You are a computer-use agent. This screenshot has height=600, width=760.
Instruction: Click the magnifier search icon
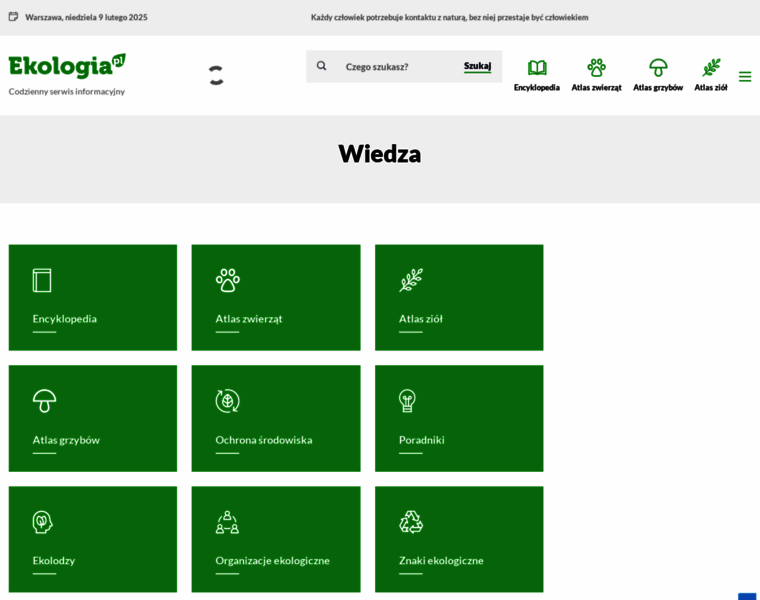click(321, 66)
